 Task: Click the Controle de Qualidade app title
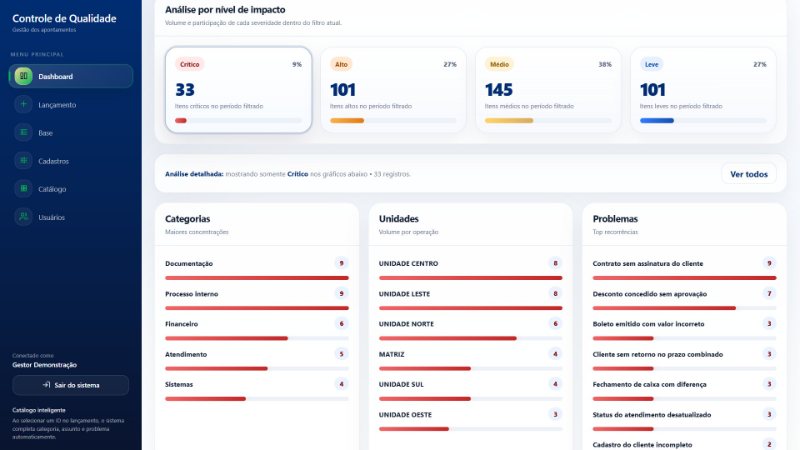[x=64, y=18]
